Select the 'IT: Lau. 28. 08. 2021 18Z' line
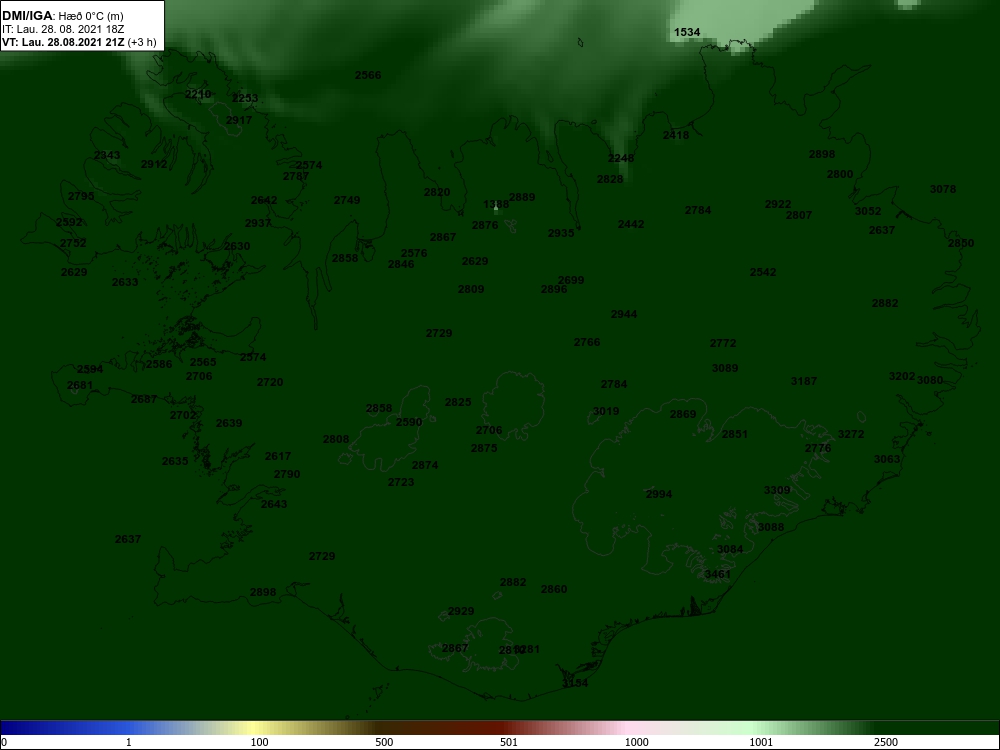Screen dimensions: 1000x750 point(62,29)
